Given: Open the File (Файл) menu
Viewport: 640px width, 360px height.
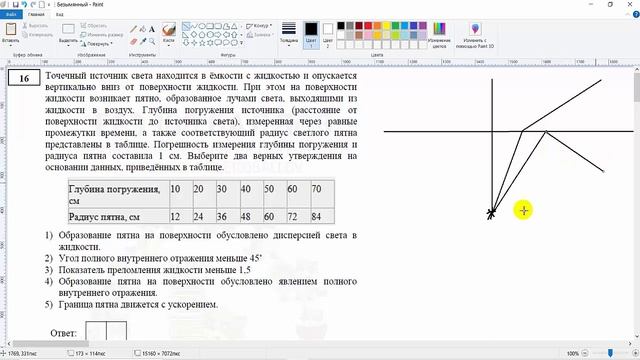Looking at the screenshot, I should click(11, 14).
